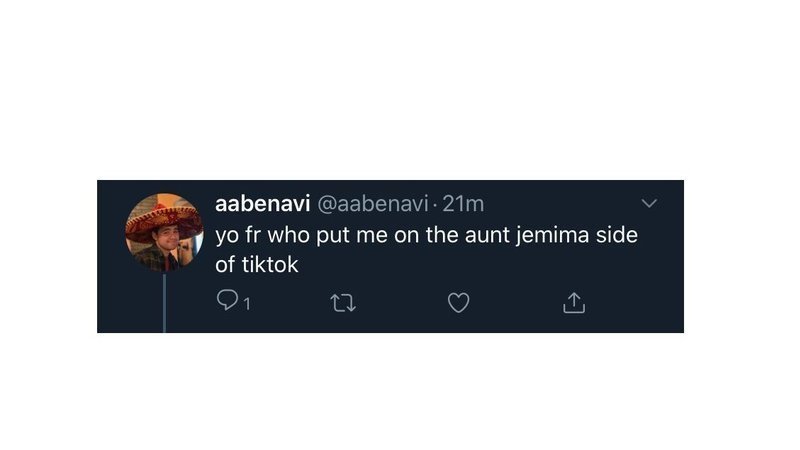Toggle the heart to favorite tweet
800x450 pixels.
click(x=458, y=303)
